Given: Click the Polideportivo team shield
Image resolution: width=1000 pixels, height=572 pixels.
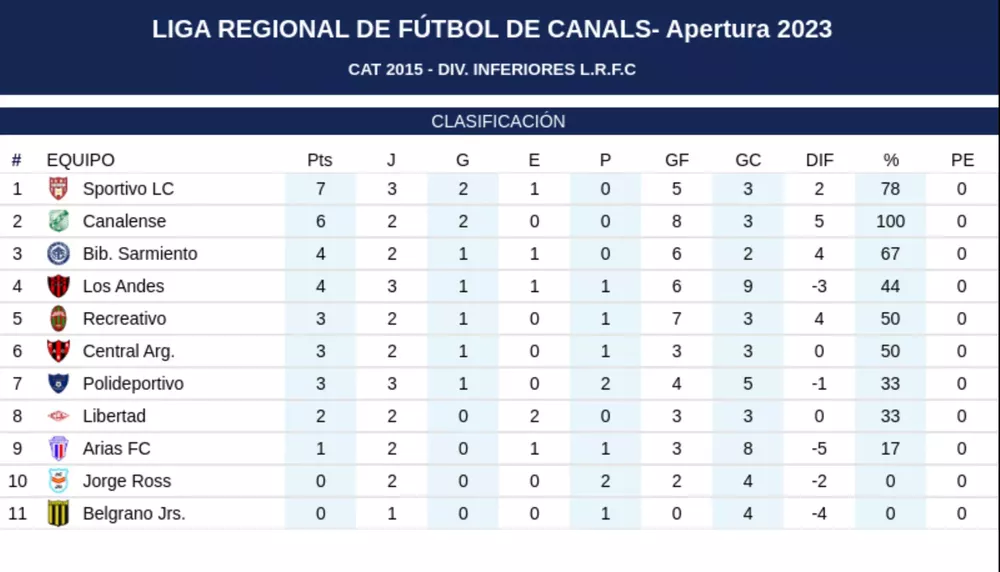Looking at the screenshot, I should pos(58,383).
